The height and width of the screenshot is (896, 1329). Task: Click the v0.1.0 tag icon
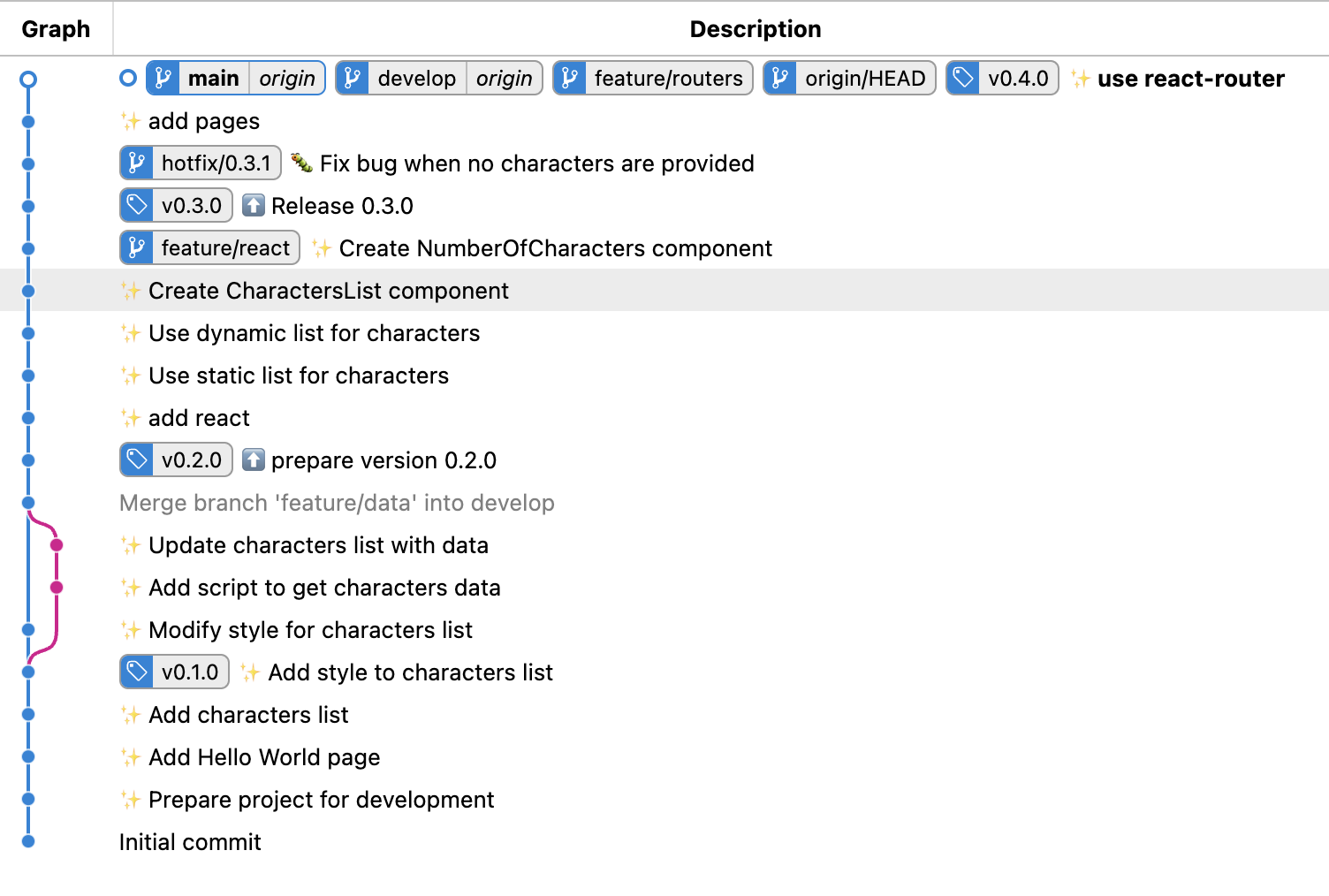pos(137,672)
